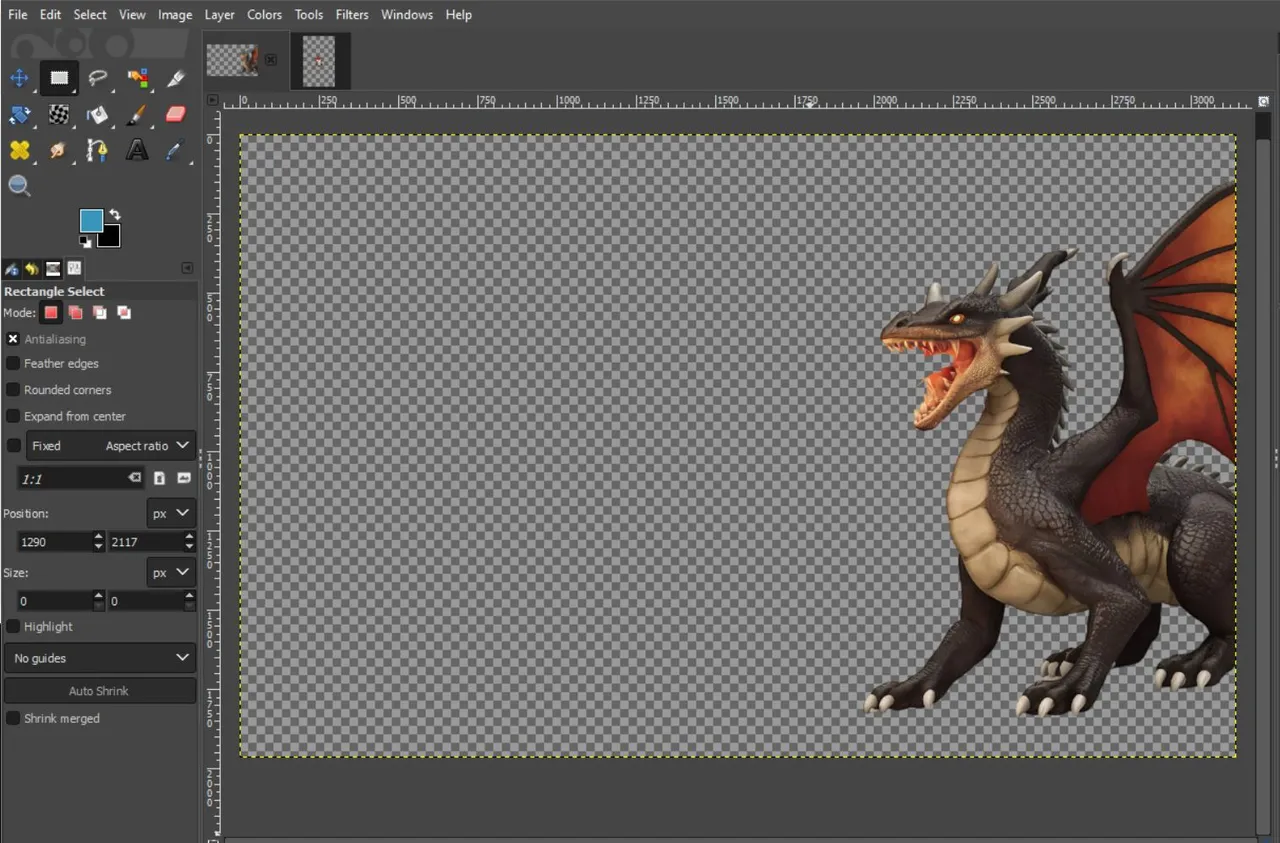Open the Windows menu
The image size is (1280, 843).
407,15
